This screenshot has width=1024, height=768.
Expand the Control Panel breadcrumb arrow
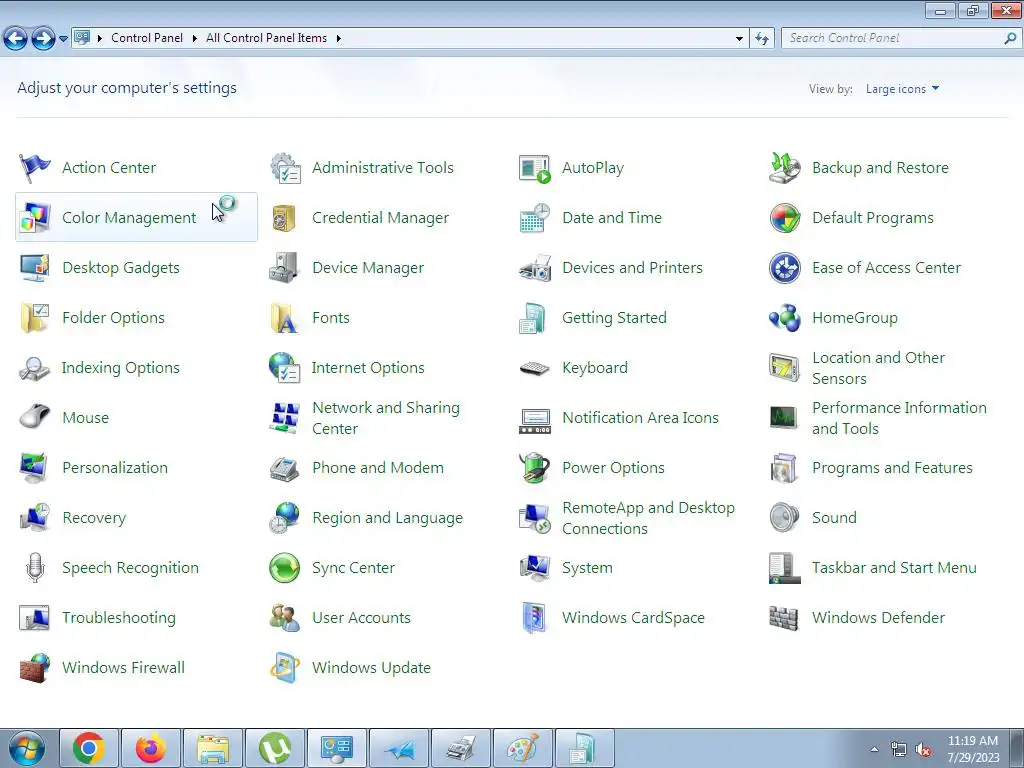click(195, 39)
